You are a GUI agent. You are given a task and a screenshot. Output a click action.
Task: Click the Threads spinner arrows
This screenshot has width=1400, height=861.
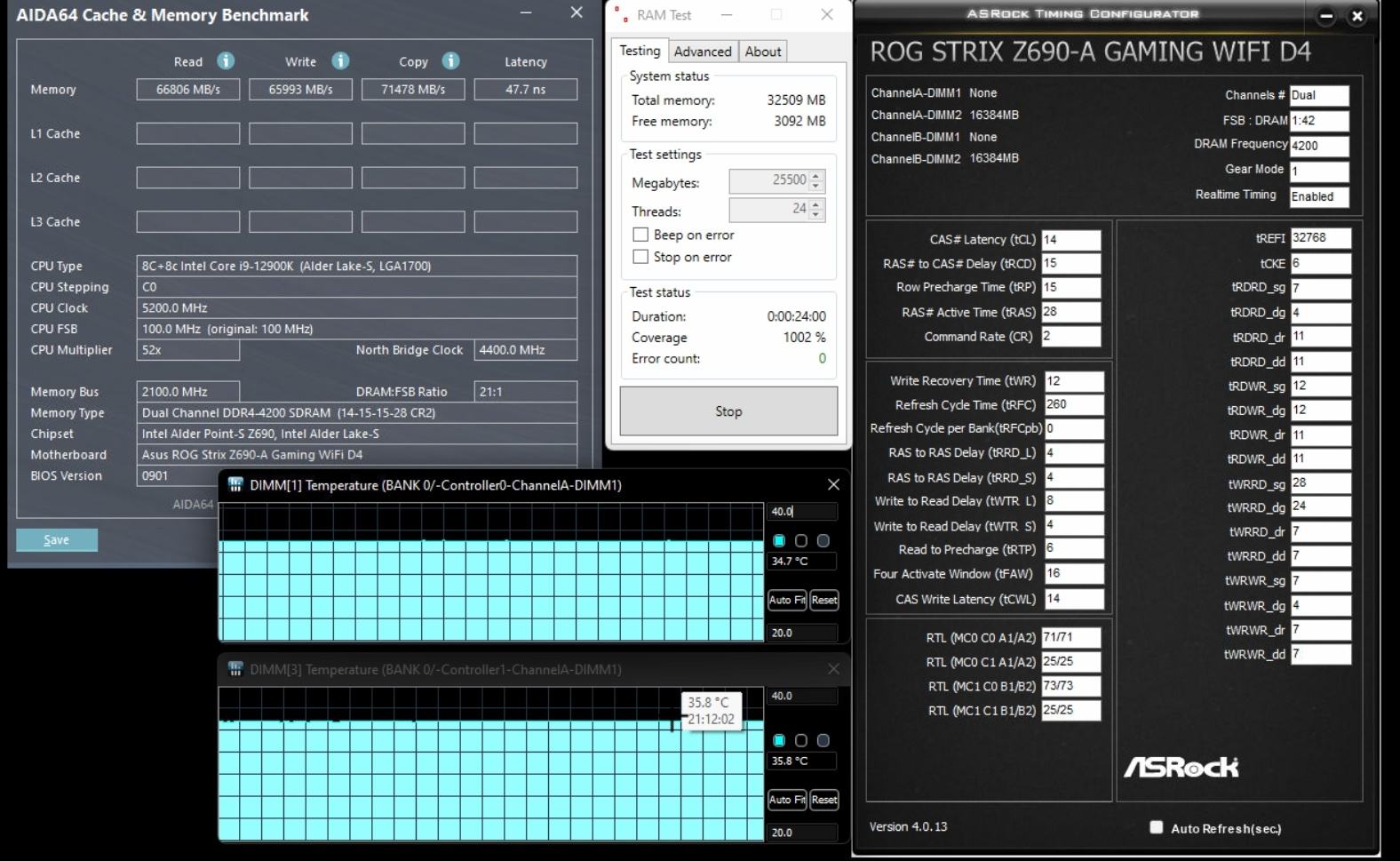(816, 210)
